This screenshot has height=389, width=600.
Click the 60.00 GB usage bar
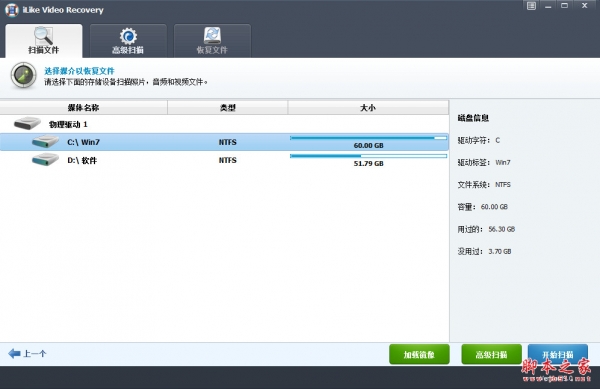(368, 138)
